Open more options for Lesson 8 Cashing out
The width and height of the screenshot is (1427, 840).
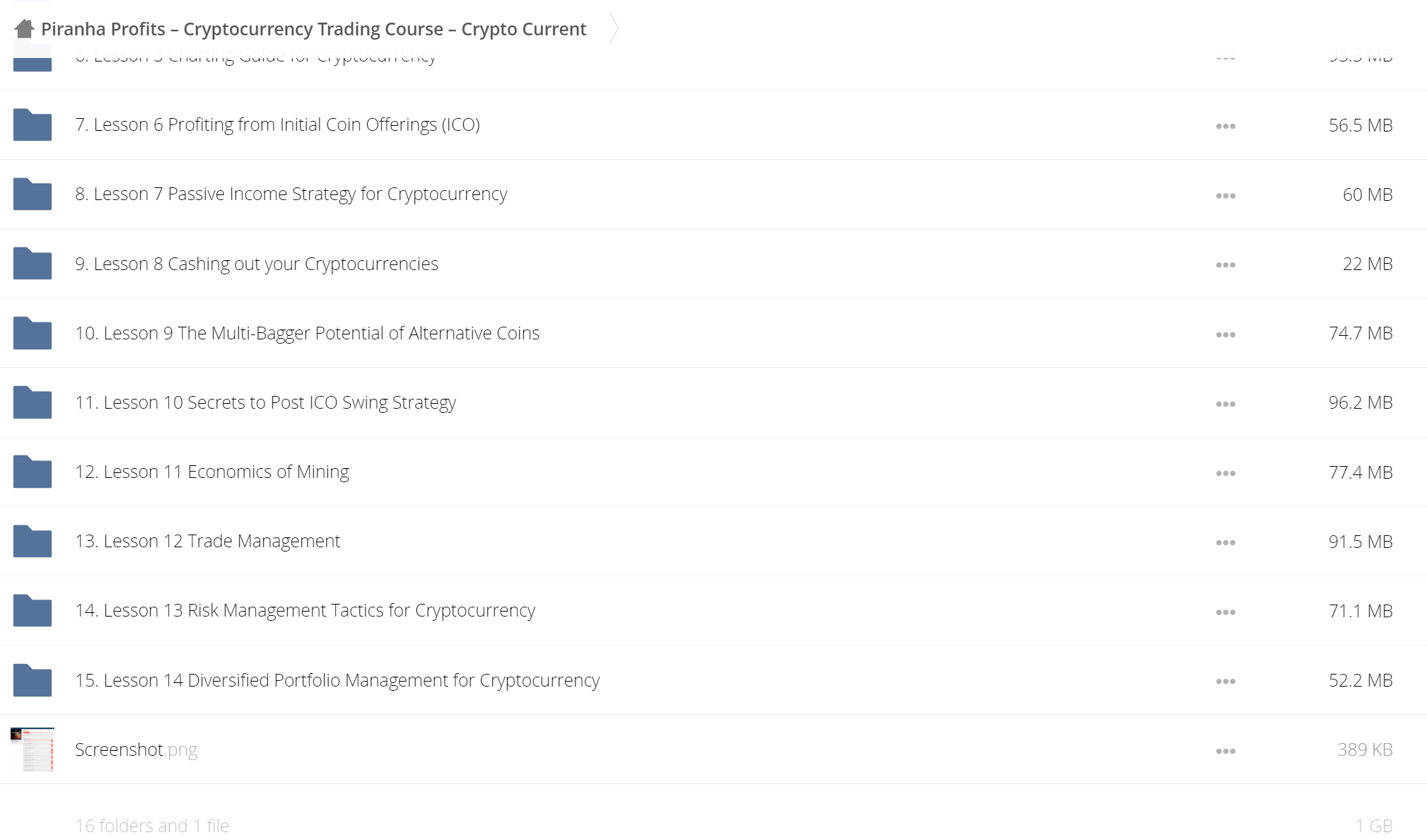(x=1225, y=265)
